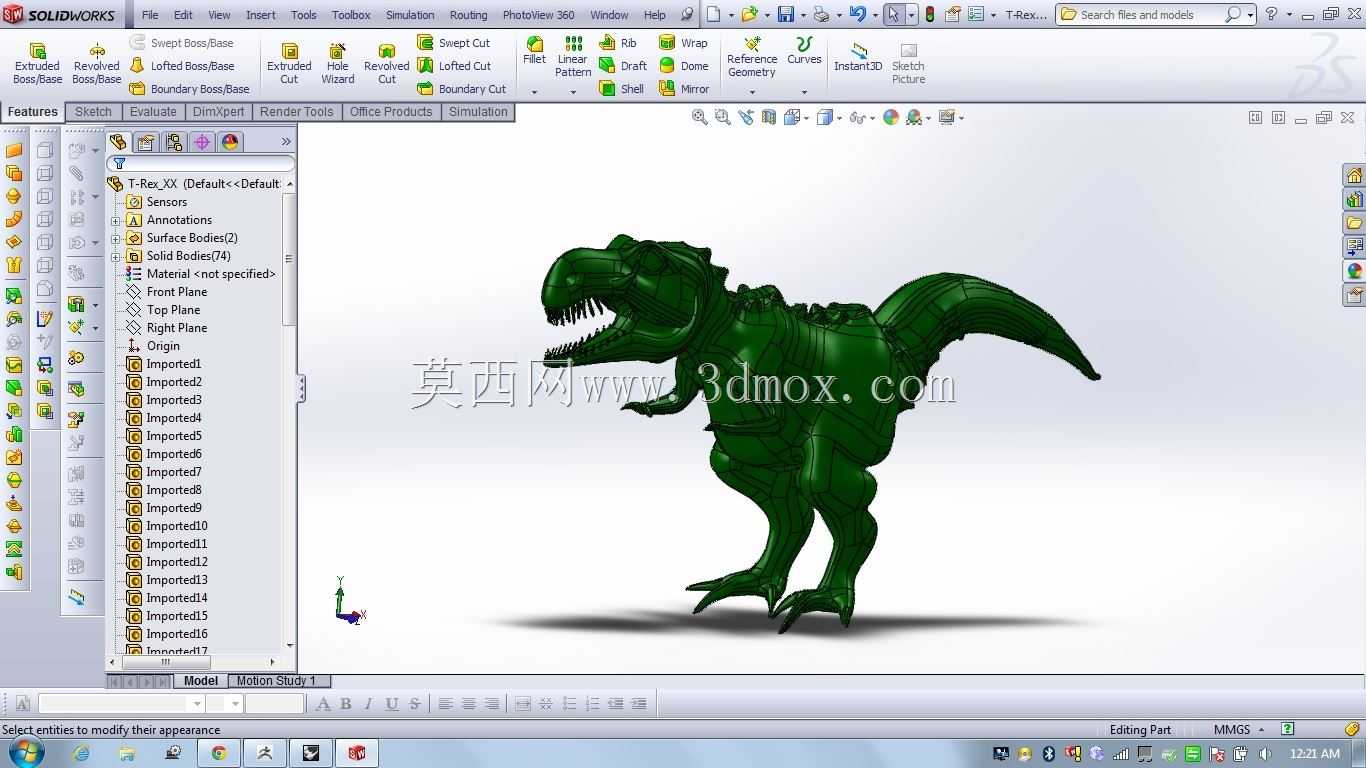Click the Swept Boss/Base command
This screenshot has width=1366, height=768.
182,43
